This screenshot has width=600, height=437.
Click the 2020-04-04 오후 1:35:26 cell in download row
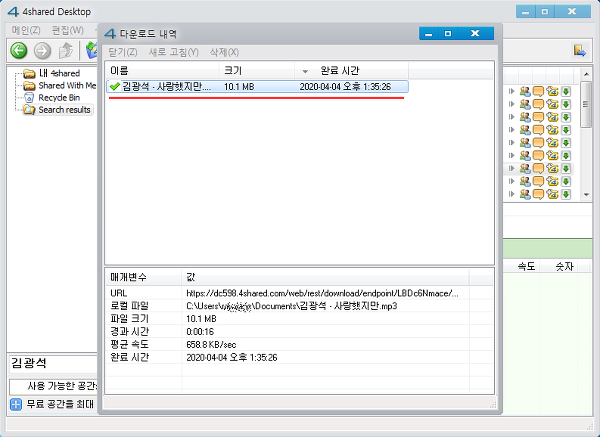coord(345,86)
